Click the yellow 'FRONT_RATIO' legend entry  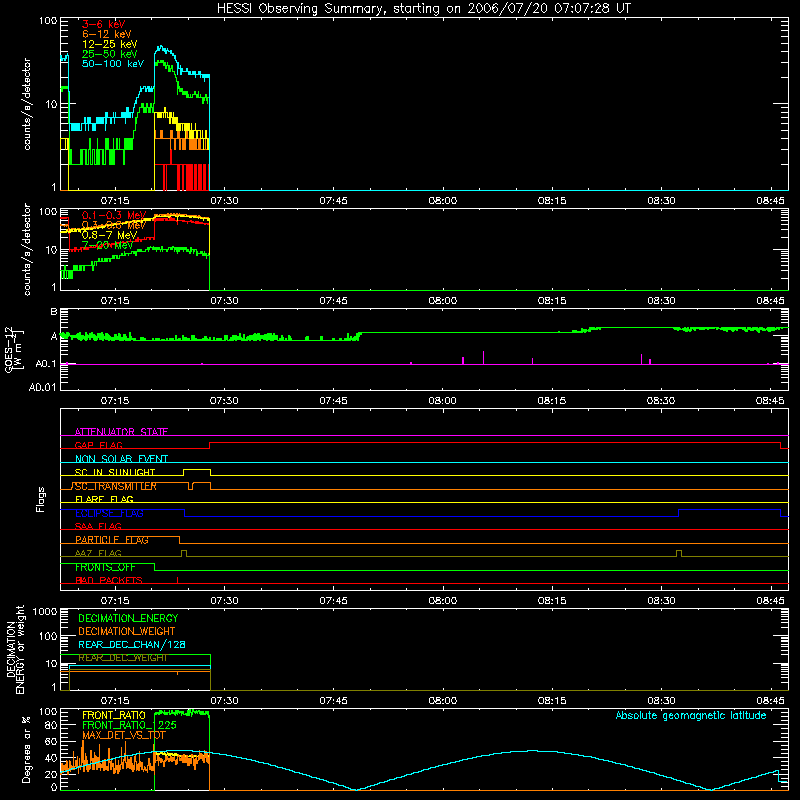pos(114,716)
